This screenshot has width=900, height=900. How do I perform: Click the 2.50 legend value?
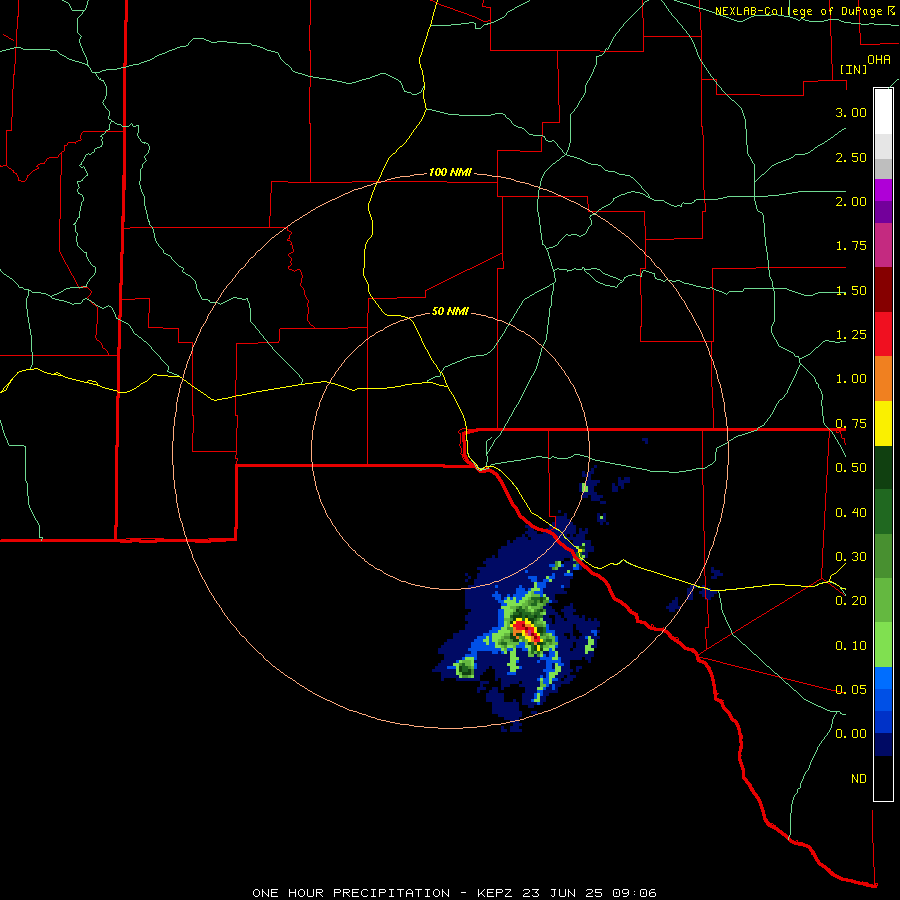[851, 157]
